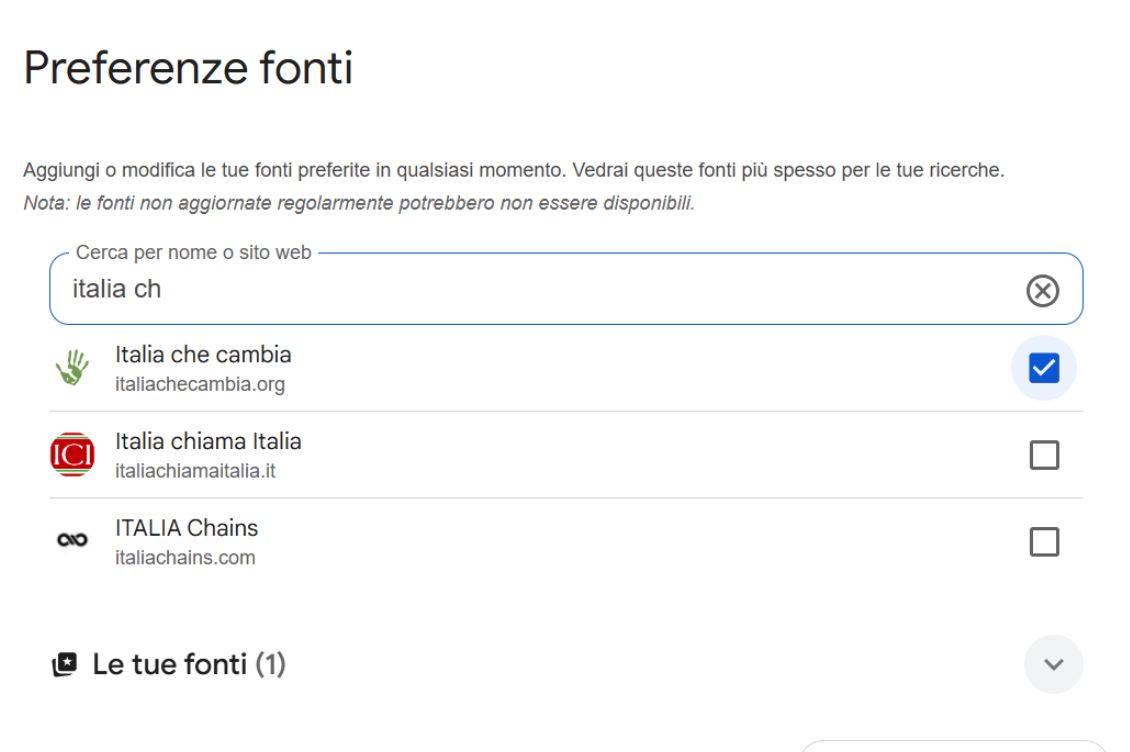Clear the search field with X icon

1042,291
